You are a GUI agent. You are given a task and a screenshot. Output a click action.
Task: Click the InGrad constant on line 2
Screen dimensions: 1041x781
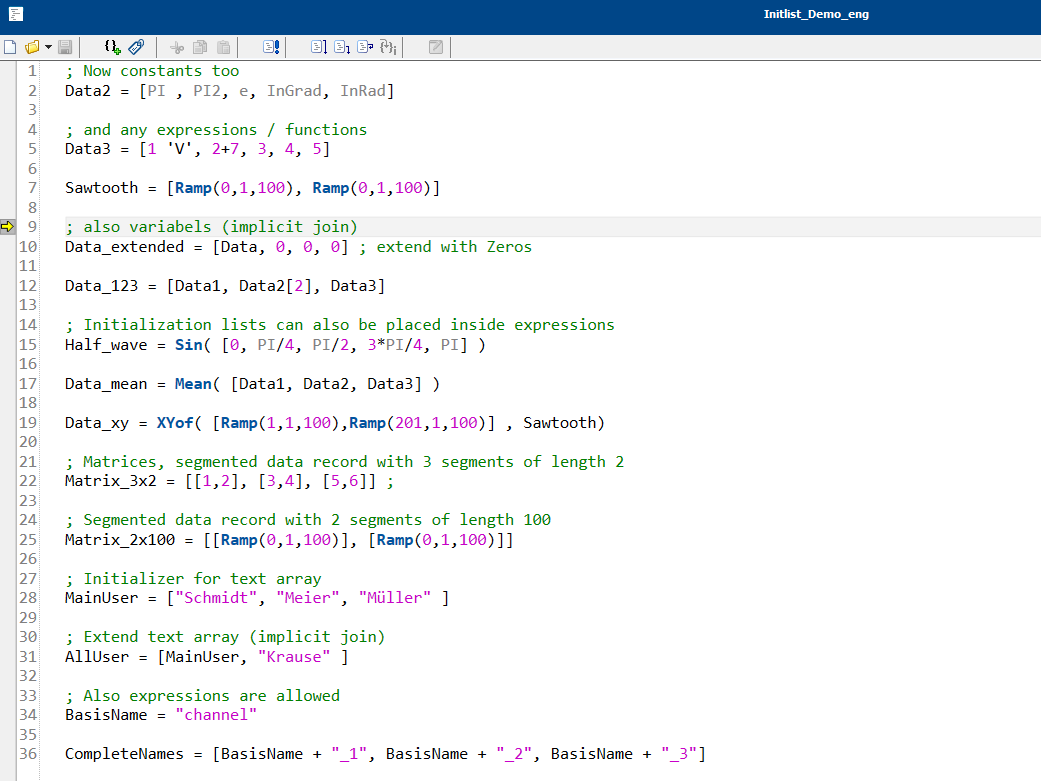294,91
